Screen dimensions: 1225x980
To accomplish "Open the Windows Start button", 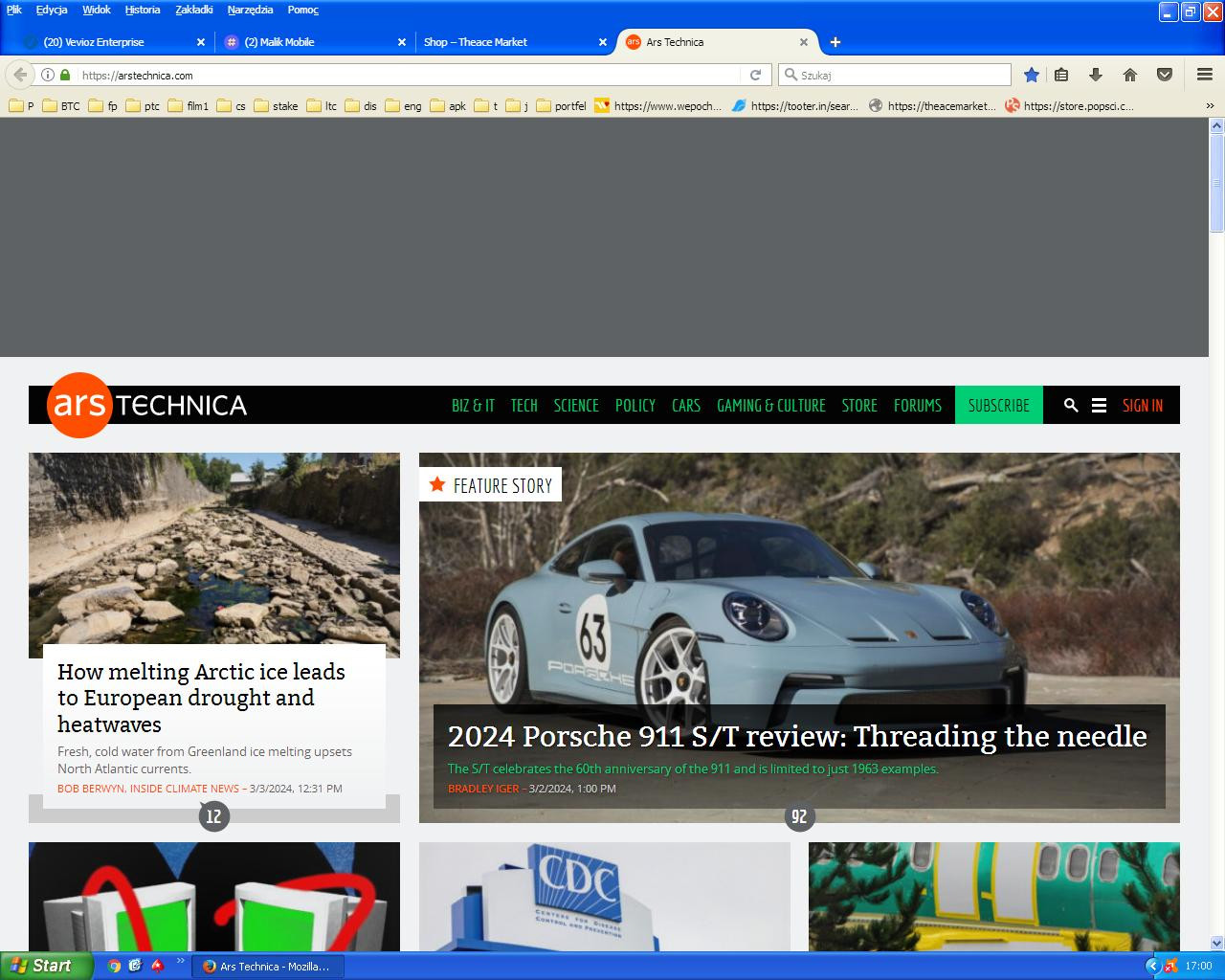I will [46, 966].
